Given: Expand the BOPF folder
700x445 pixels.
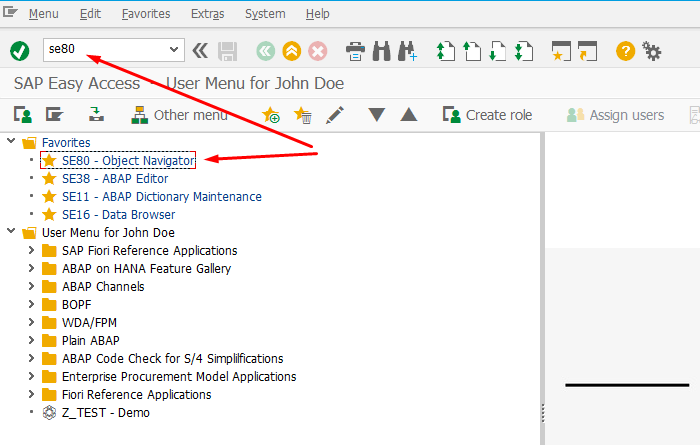Looking at the screenshot, I should point(31,304).
